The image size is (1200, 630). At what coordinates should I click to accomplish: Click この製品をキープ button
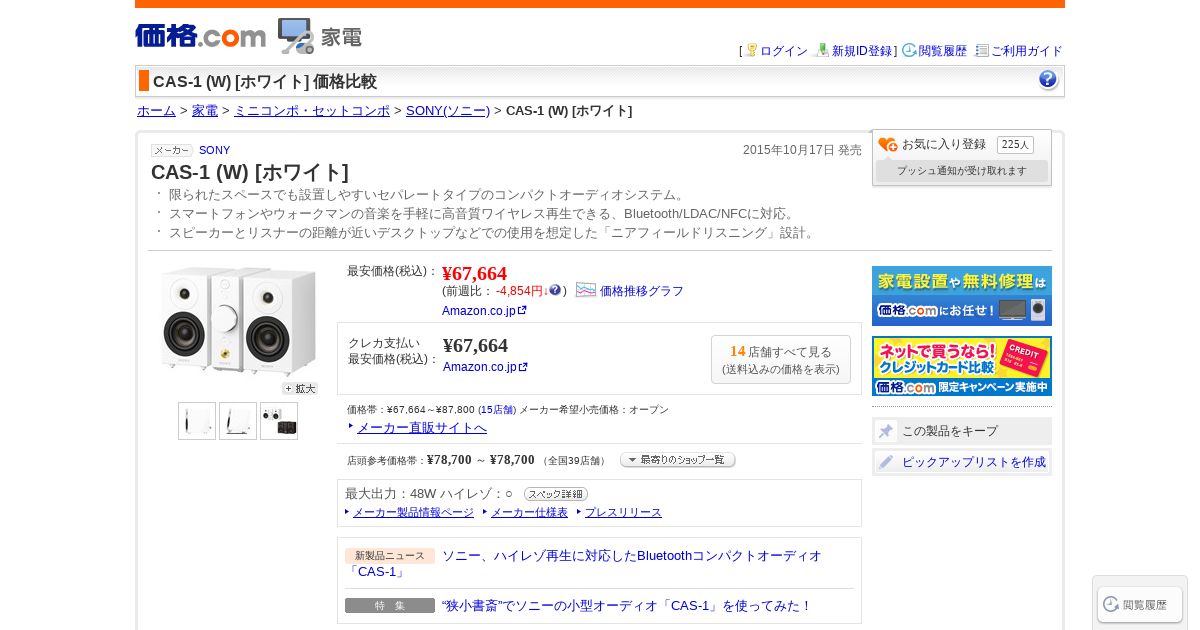click(x=962, y=431)
